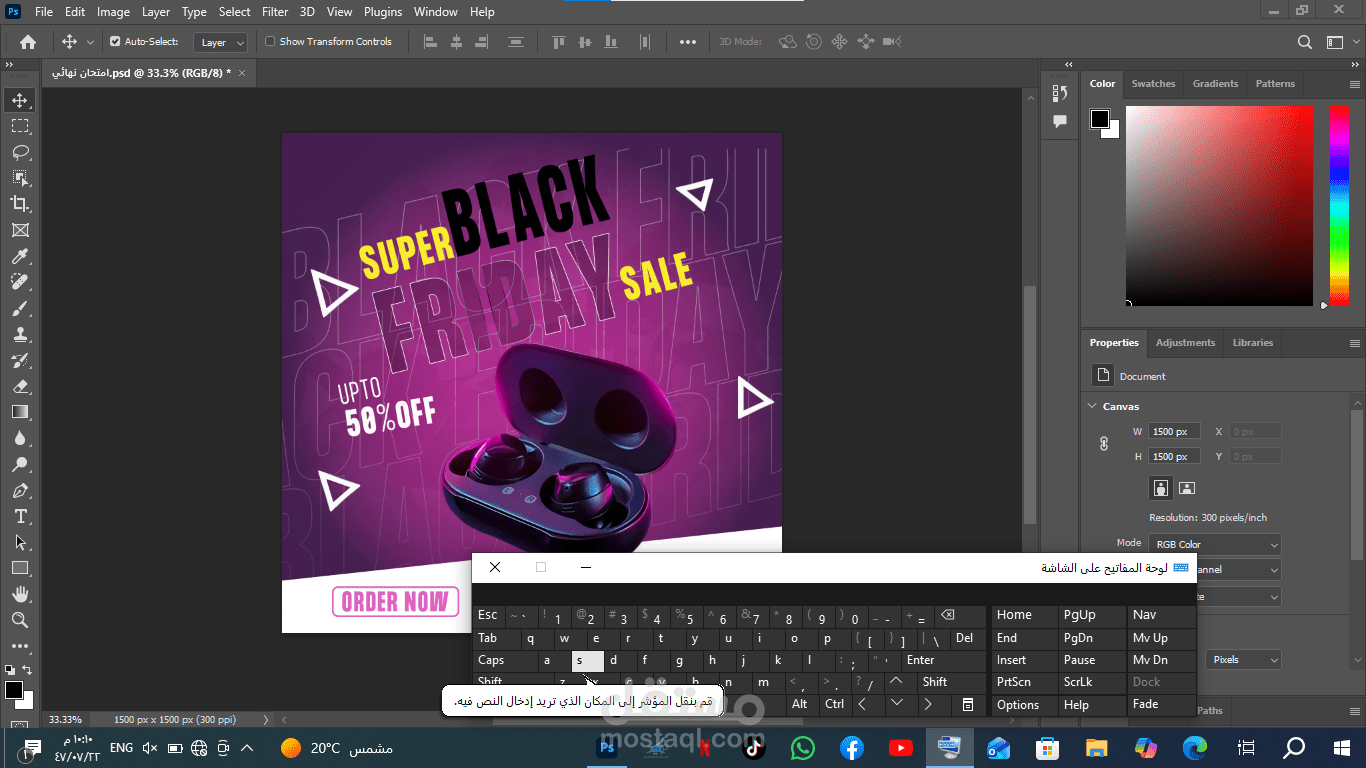The width and height of the screenshot is (1366, 768).
Task: Toggle the Caps key on on-screen keyboard
Action: [503, 660]
